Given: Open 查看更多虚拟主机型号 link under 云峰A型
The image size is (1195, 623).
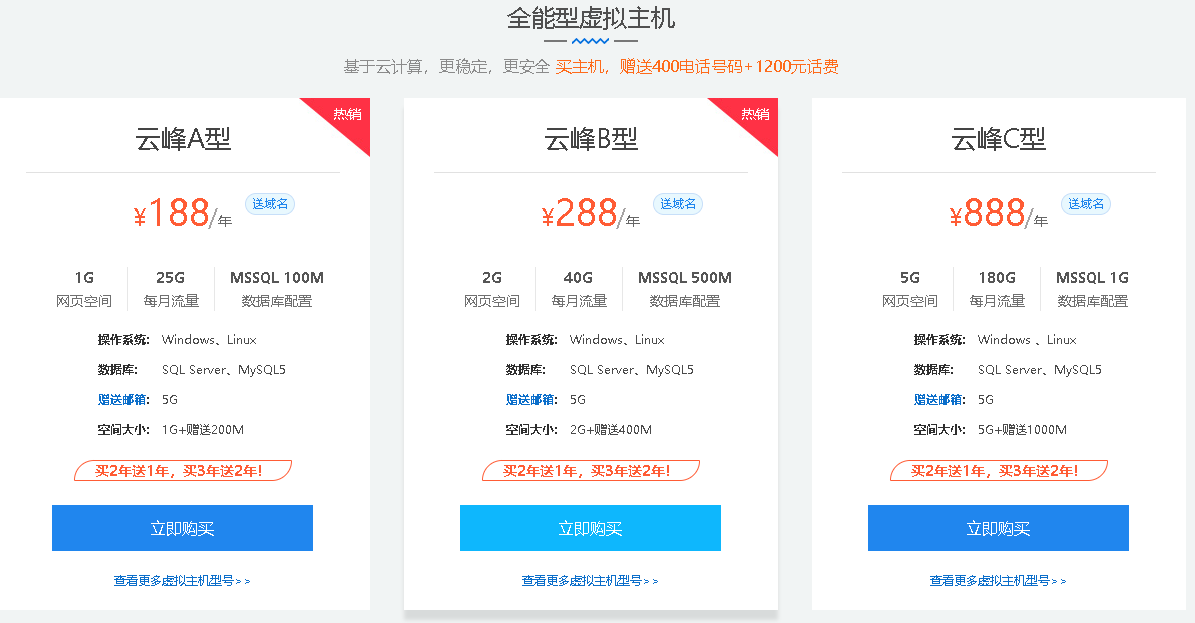Looking at the screenshot, I should pos(181,581).
